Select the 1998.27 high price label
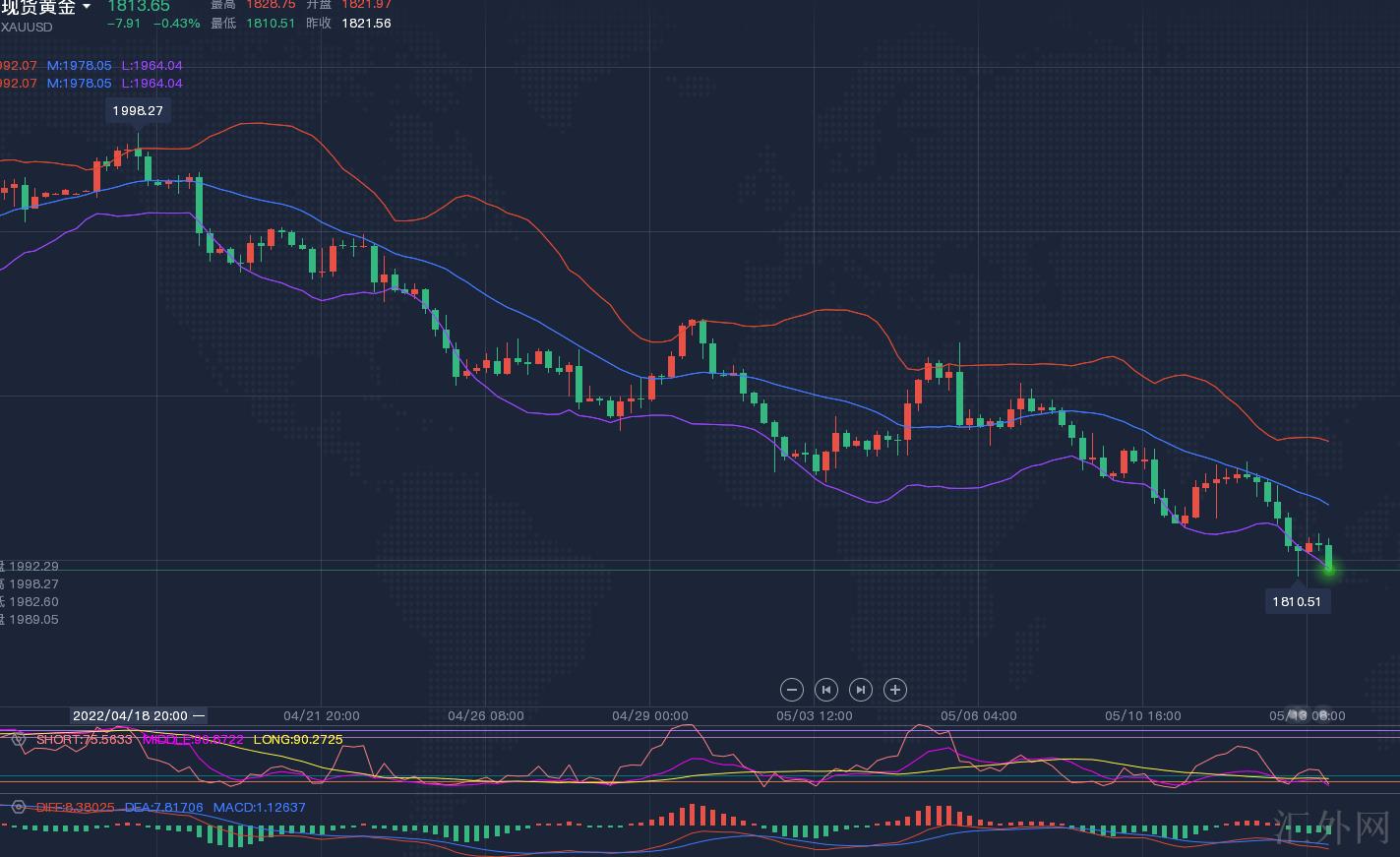The image size is (1400, 857). pos(138,110)
